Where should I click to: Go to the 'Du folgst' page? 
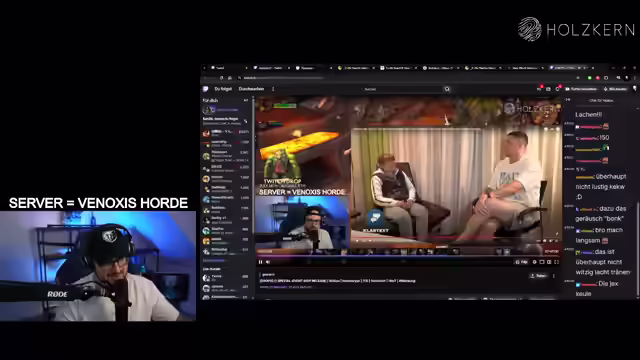point(223,89)
